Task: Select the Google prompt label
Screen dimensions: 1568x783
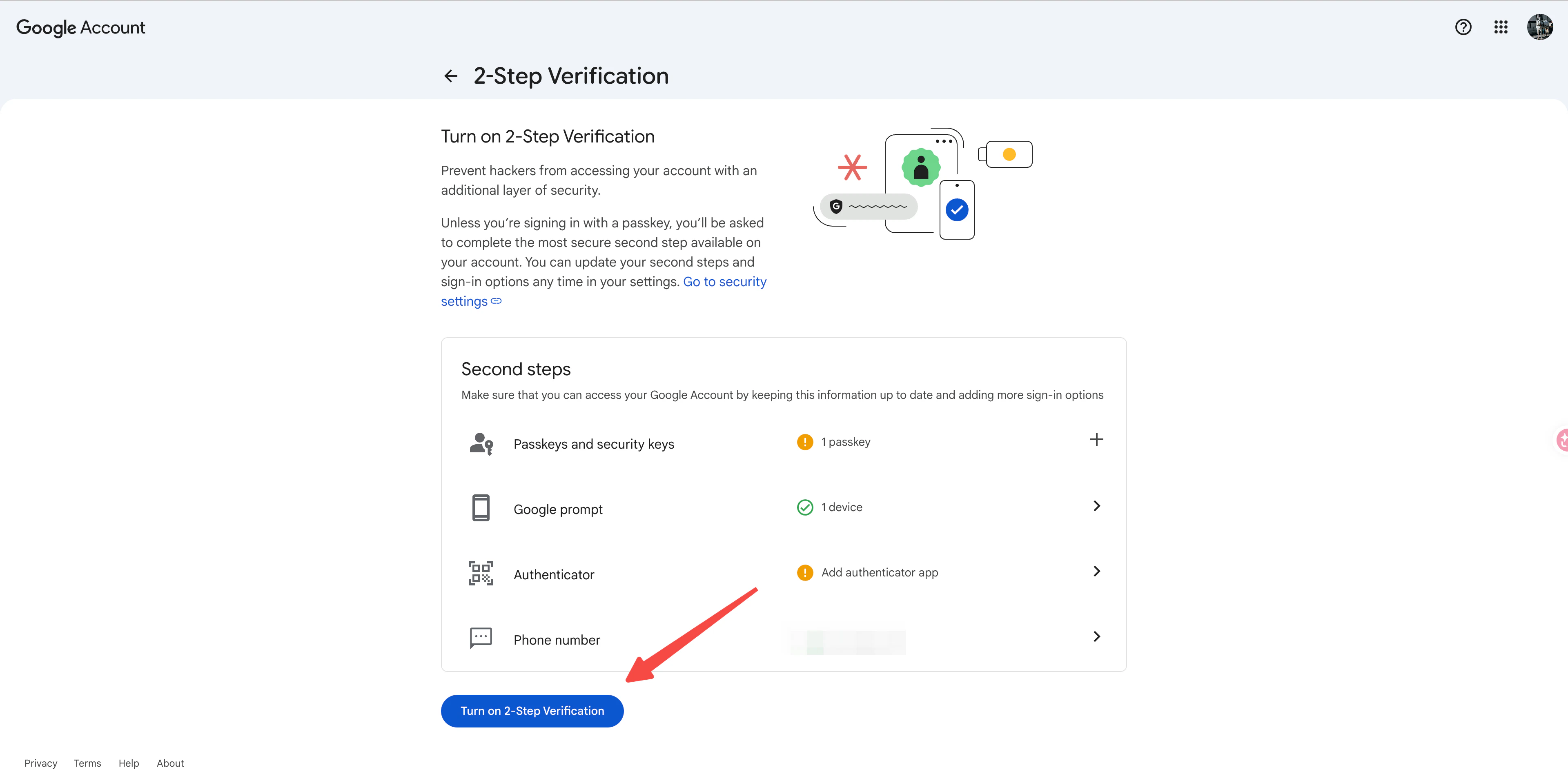Action: (557, 509)
